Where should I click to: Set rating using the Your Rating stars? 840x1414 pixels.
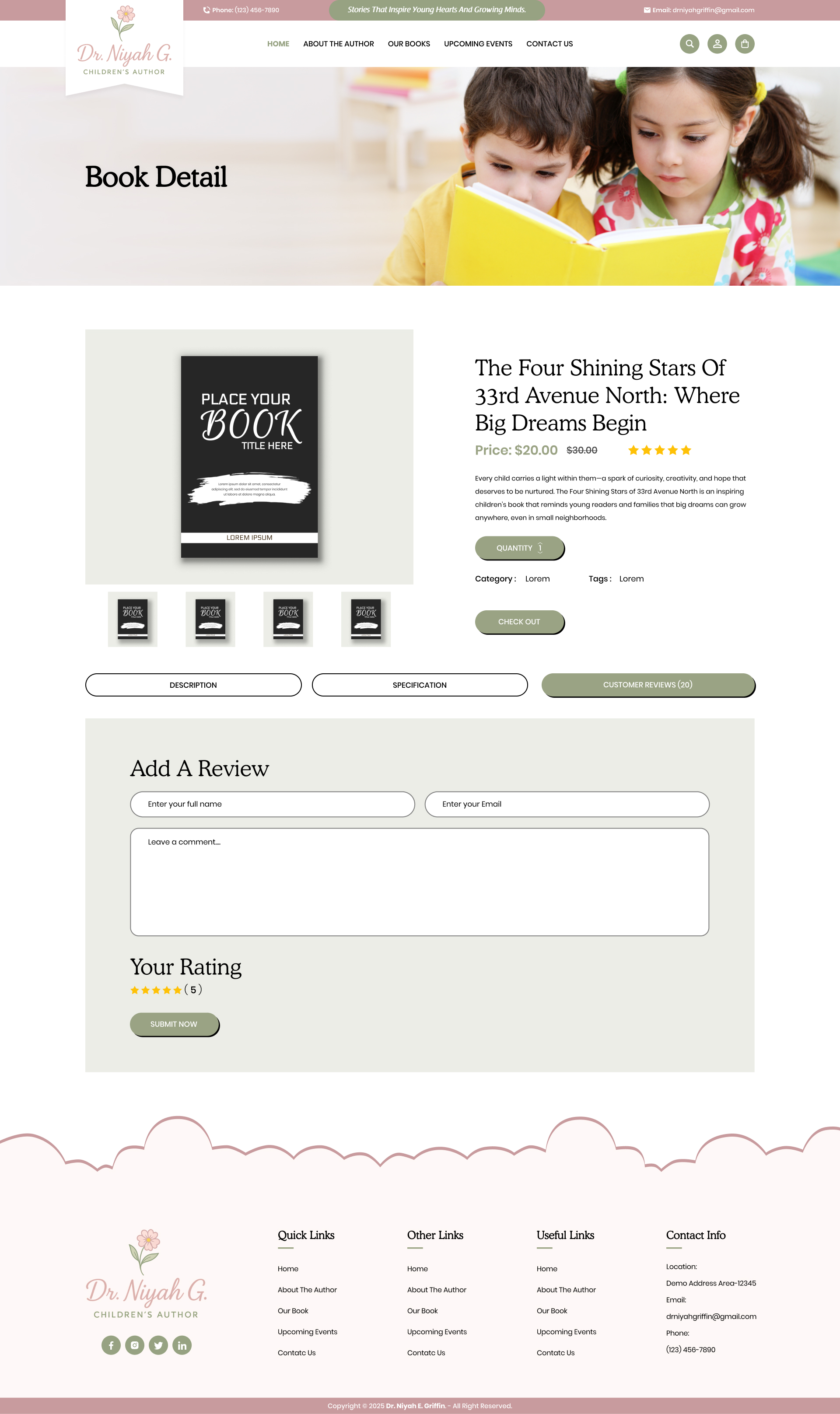click(156, 990)
